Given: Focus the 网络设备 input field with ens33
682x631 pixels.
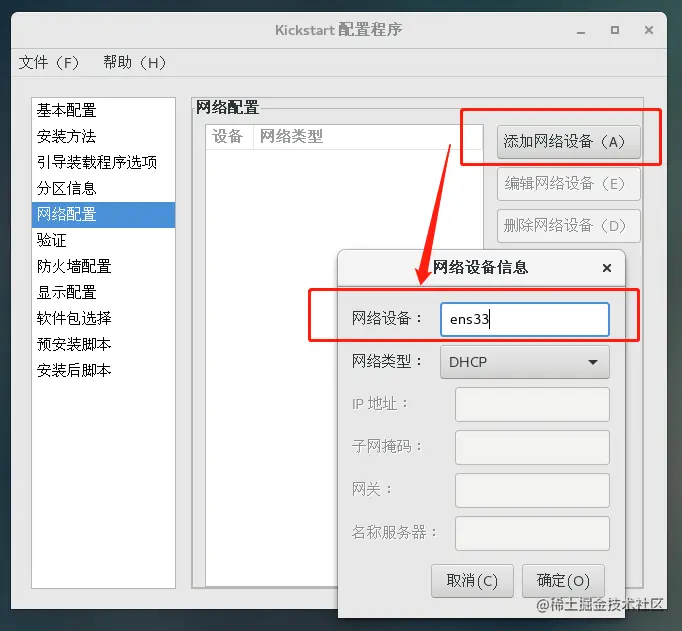Looking at the screenshot, I should (x=525, y=320).
